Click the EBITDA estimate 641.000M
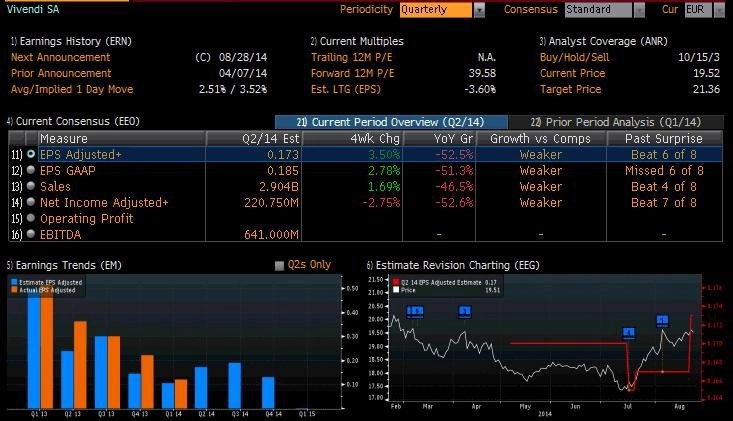Image resolution: width=733 pixels, height=421 pixels. point(271,234)
